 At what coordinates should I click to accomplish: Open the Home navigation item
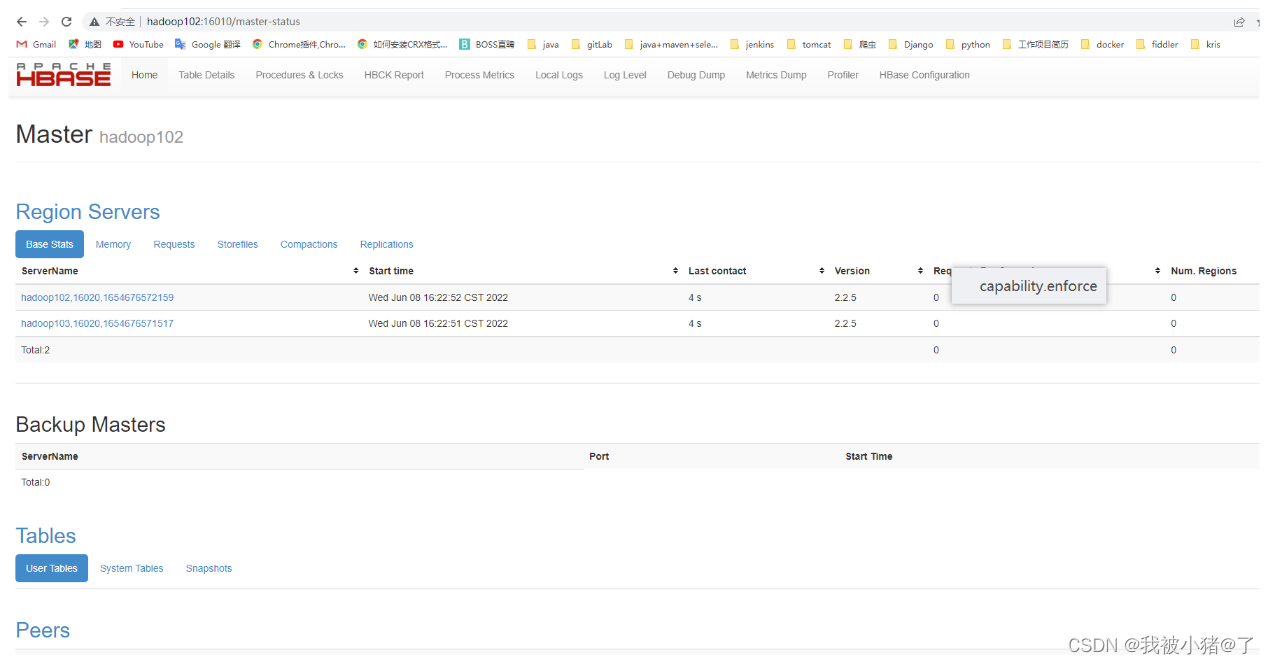point(144,75)
